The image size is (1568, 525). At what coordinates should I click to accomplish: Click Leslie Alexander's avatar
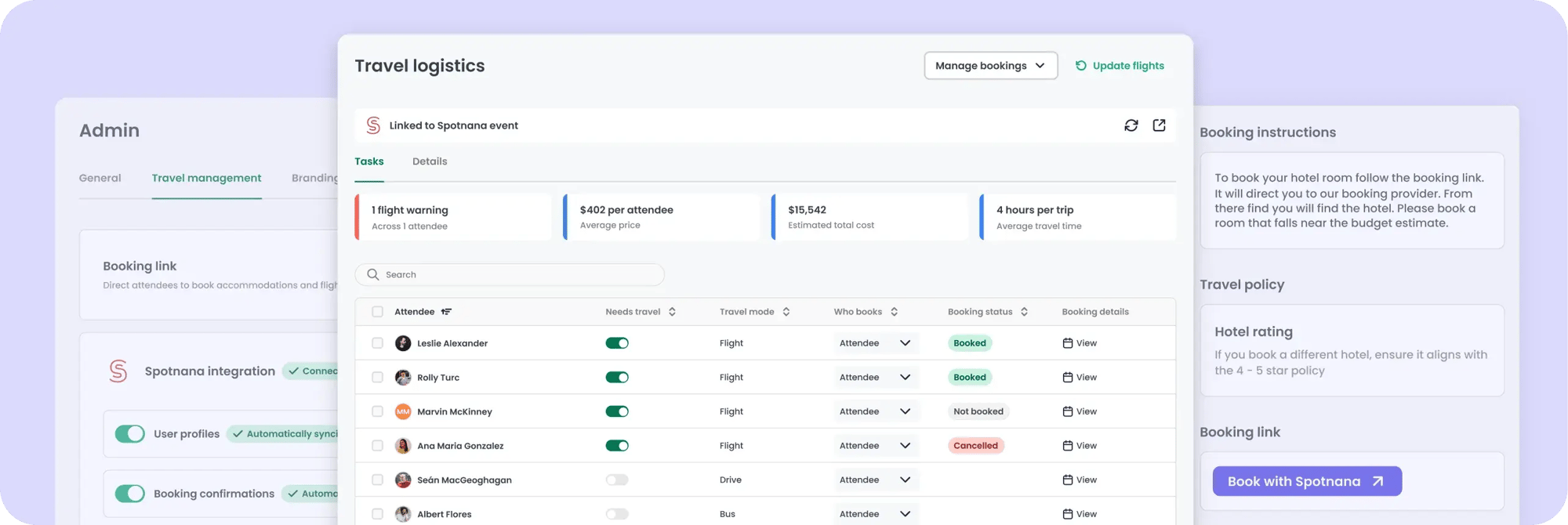point(403,343)
